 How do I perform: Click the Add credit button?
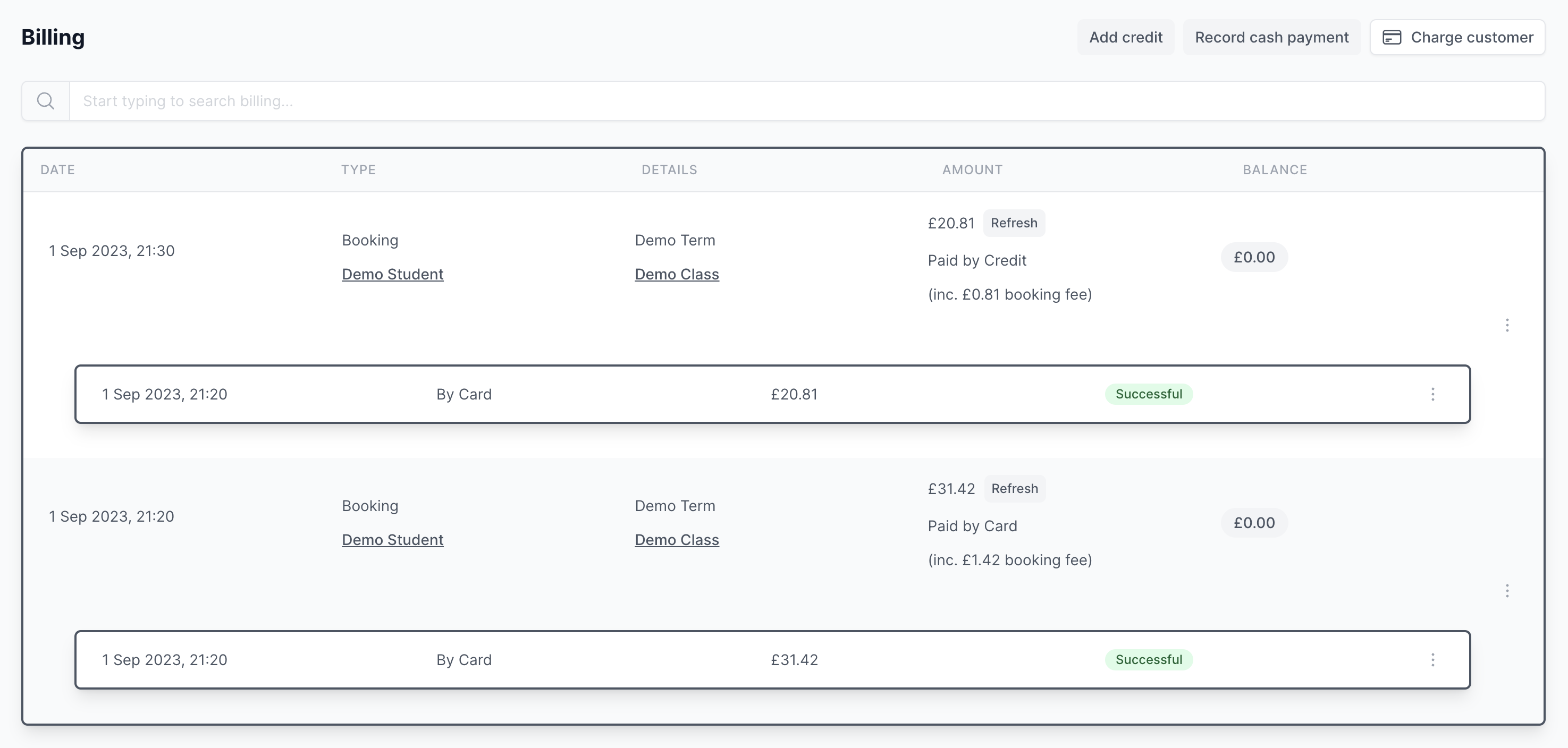(1125, 37)
